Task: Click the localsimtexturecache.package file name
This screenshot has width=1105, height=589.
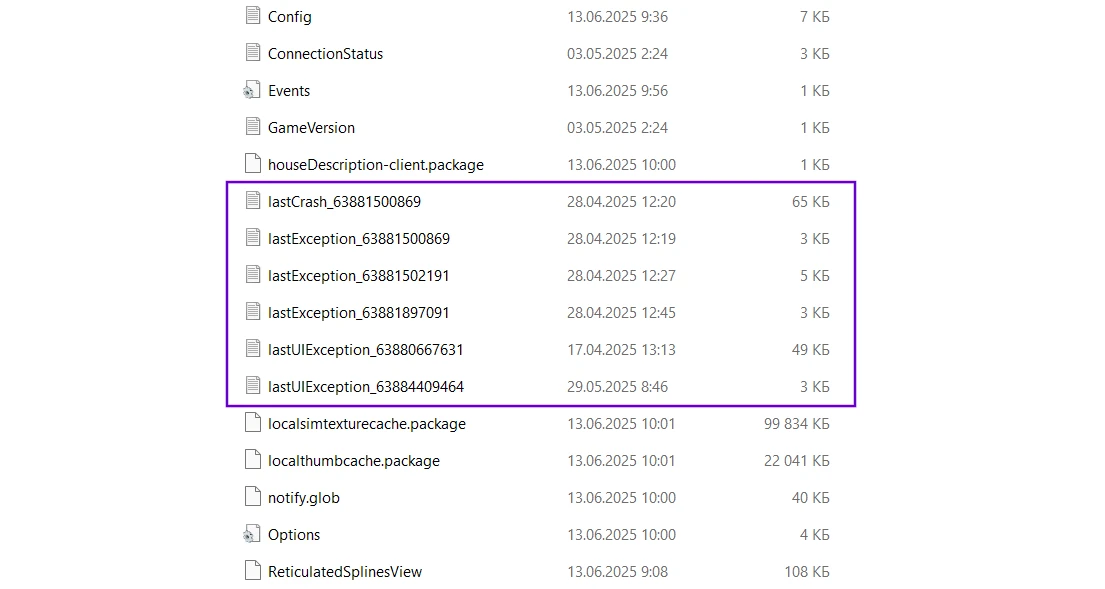Action: [x=366, y=424]
